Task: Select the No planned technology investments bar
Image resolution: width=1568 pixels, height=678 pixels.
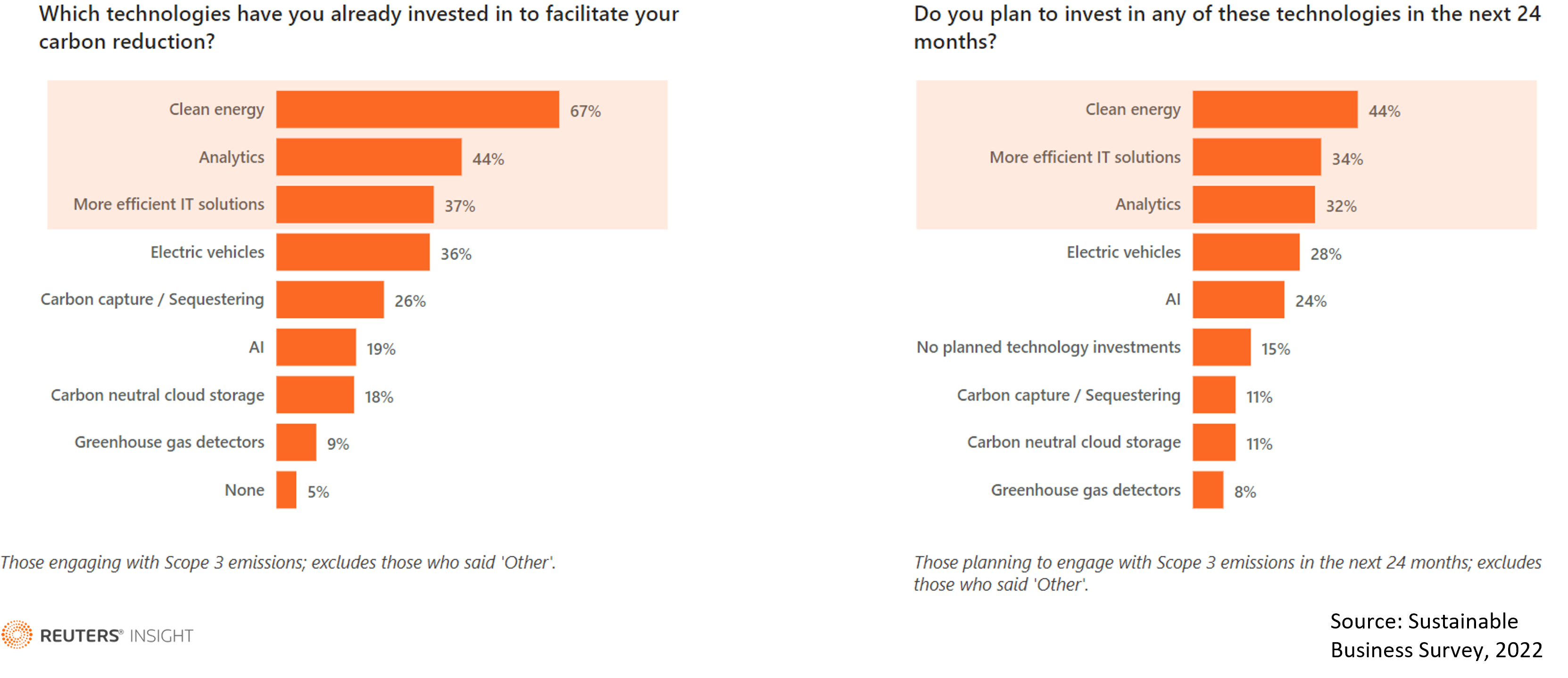Action: pos(1222,347)
